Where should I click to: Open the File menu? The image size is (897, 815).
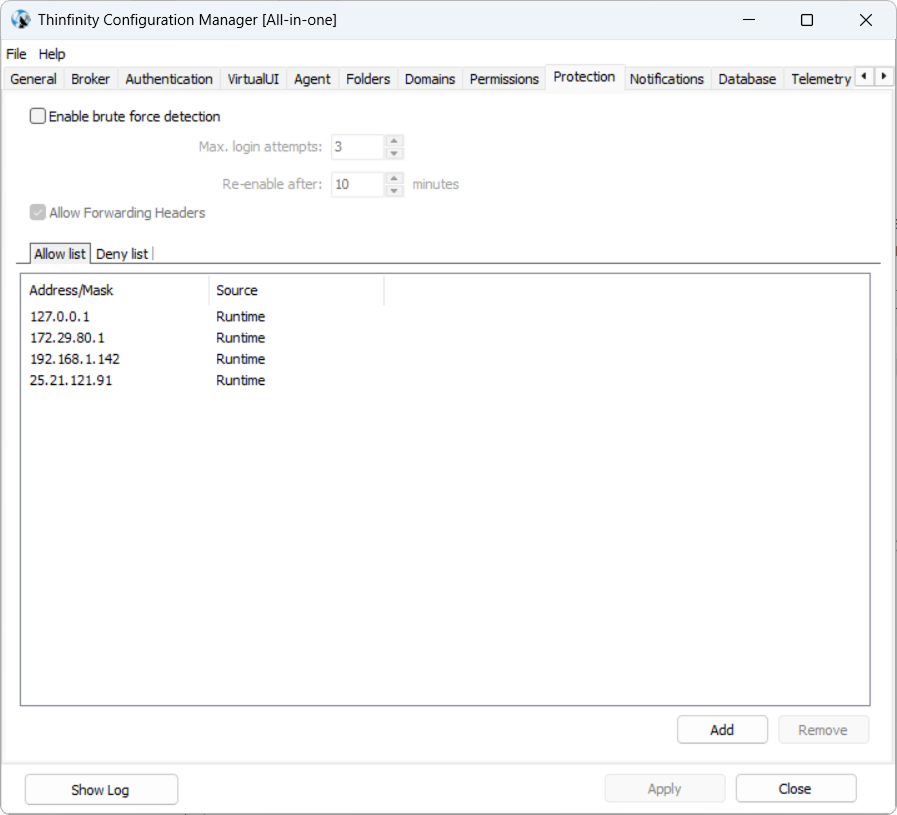(16, 54)
